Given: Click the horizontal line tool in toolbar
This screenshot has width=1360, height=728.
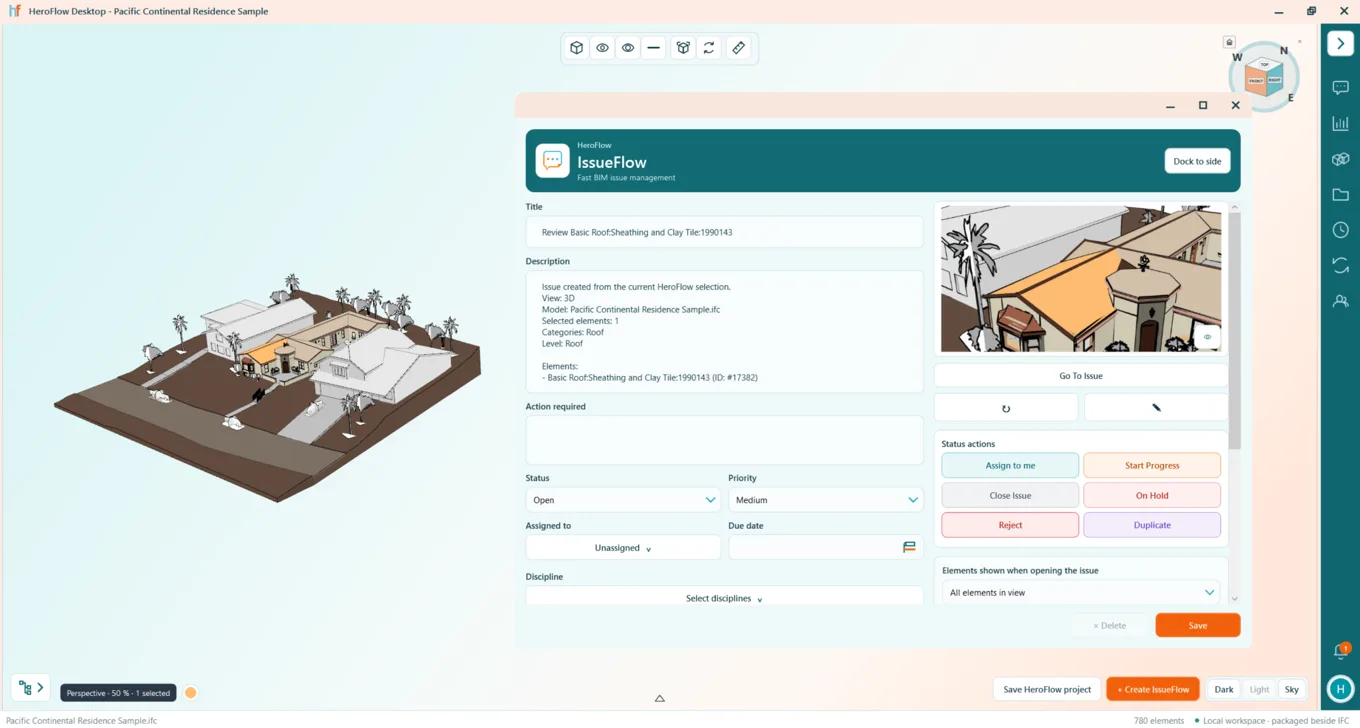Looking at the screenshot, I should click(x=654, y=48).
